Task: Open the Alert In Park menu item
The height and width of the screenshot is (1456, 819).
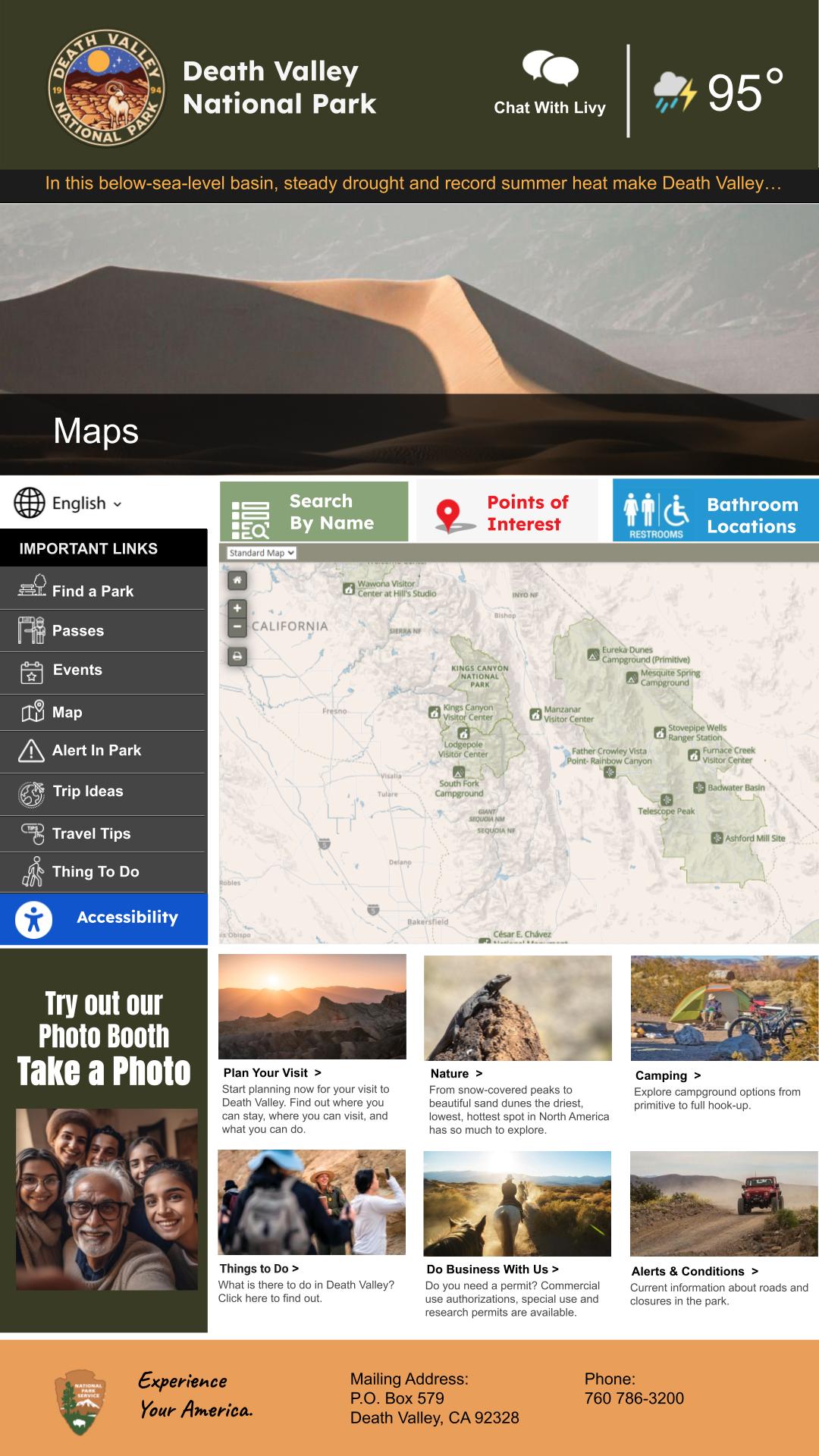Action: pos(103,751)
